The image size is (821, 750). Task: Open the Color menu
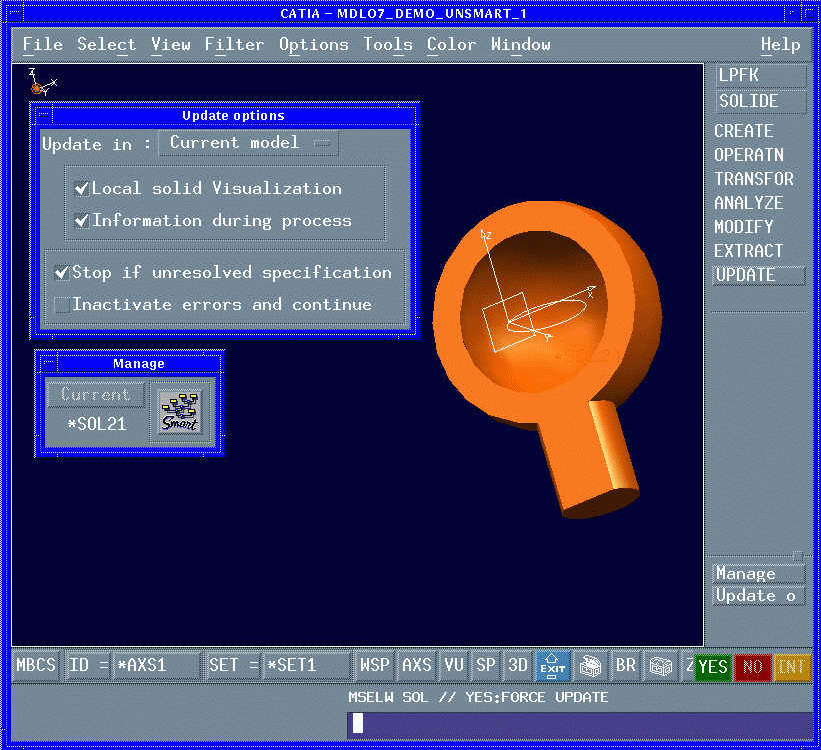point(451,45)
